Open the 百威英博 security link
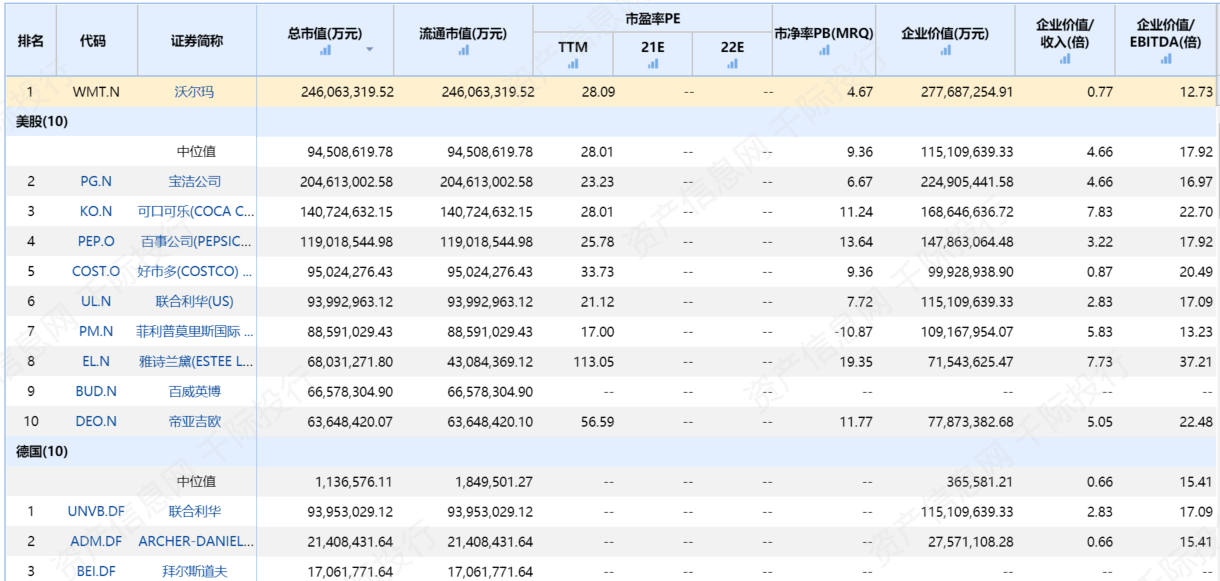The height and width of the screenshot is (581, 1220). point(195,392)
